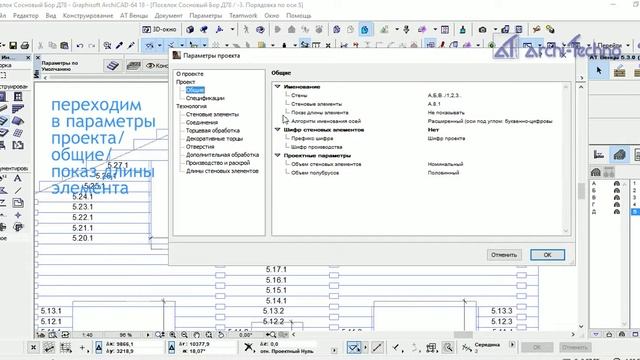This screenshot has height=360, width=640.
Task: Open the arrow next to Середина snap option
Action: pyautogui.click(x=512, y=344)
